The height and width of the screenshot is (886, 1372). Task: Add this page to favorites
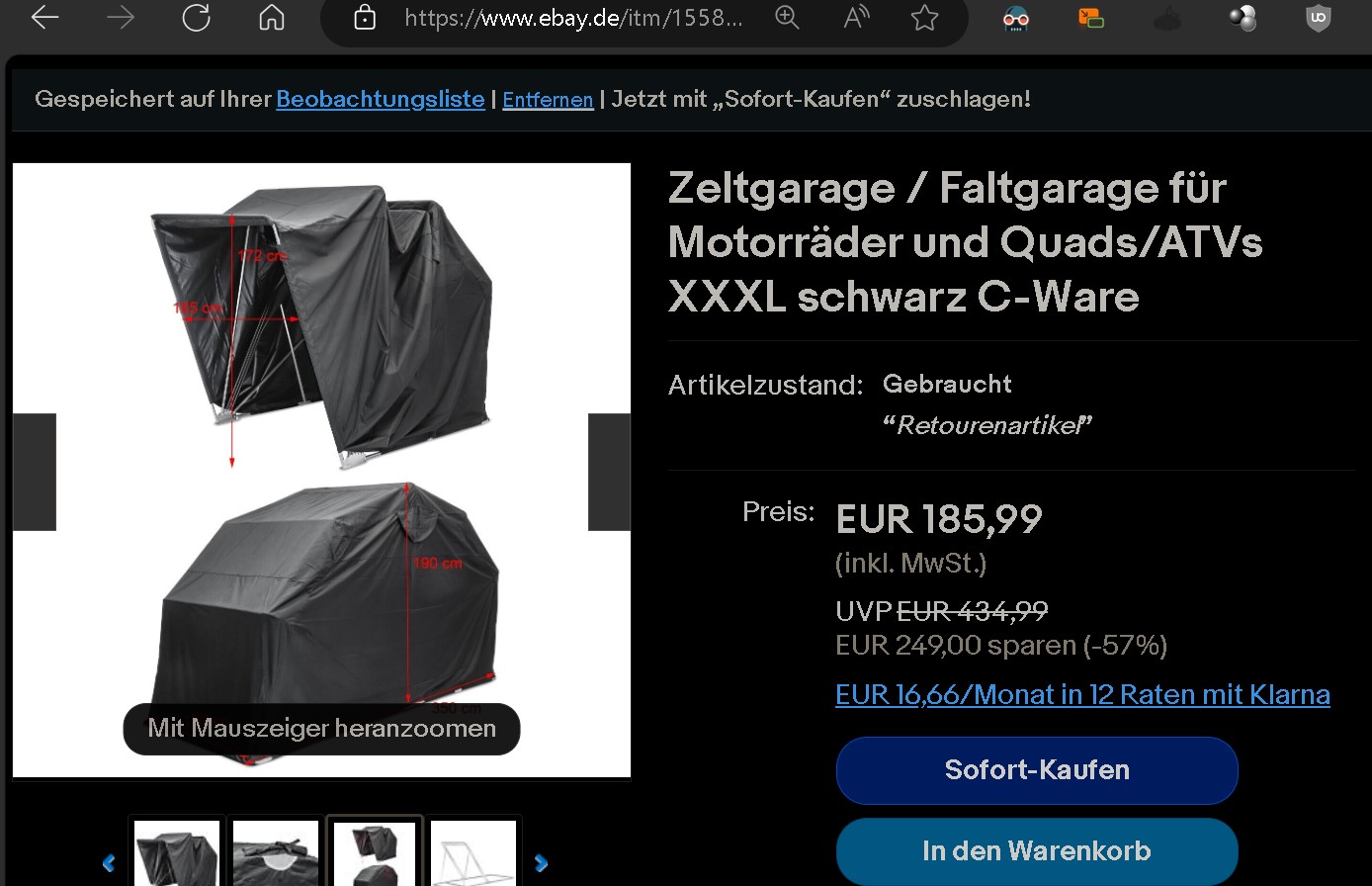click(924, 17)
